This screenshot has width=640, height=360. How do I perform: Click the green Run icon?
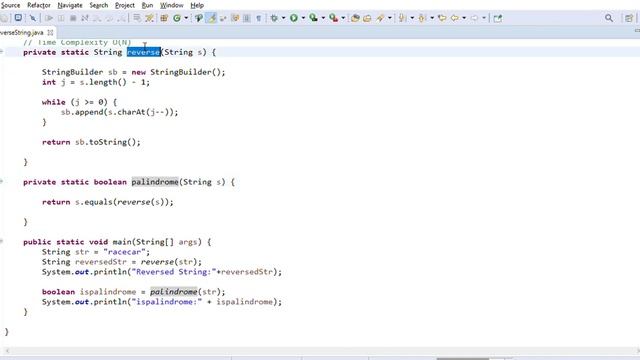point(293,18)
